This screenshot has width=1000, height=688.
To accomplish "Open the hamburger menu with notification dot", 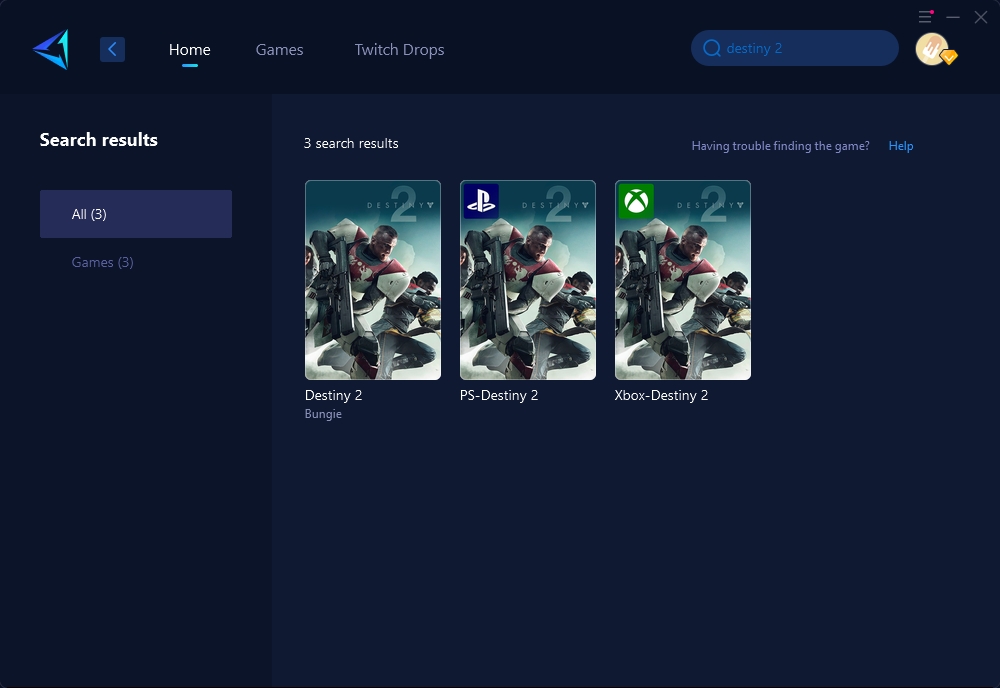I will point(925,17).
